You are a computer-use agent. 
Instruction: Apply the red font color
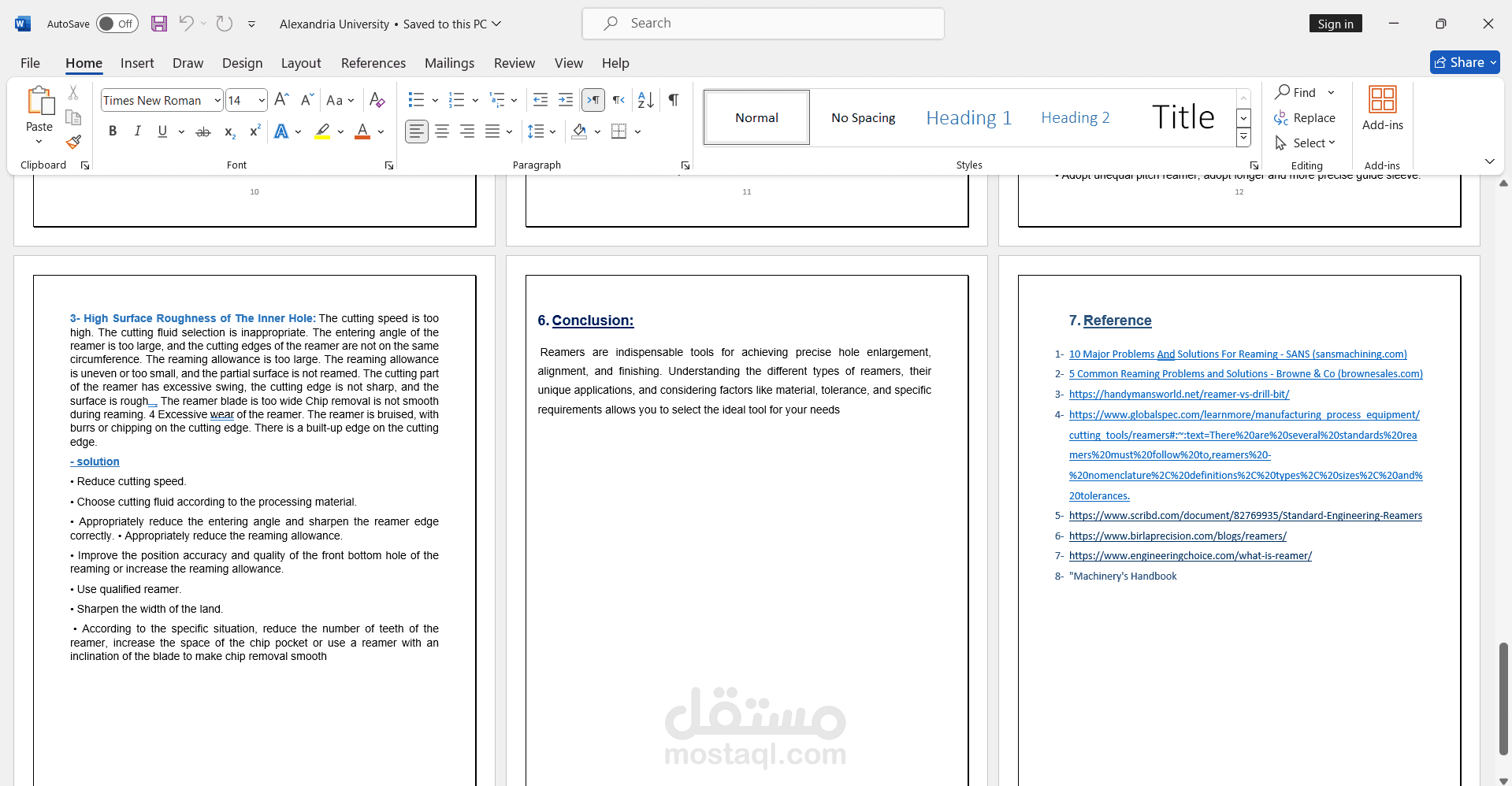[x=362, y=132]
